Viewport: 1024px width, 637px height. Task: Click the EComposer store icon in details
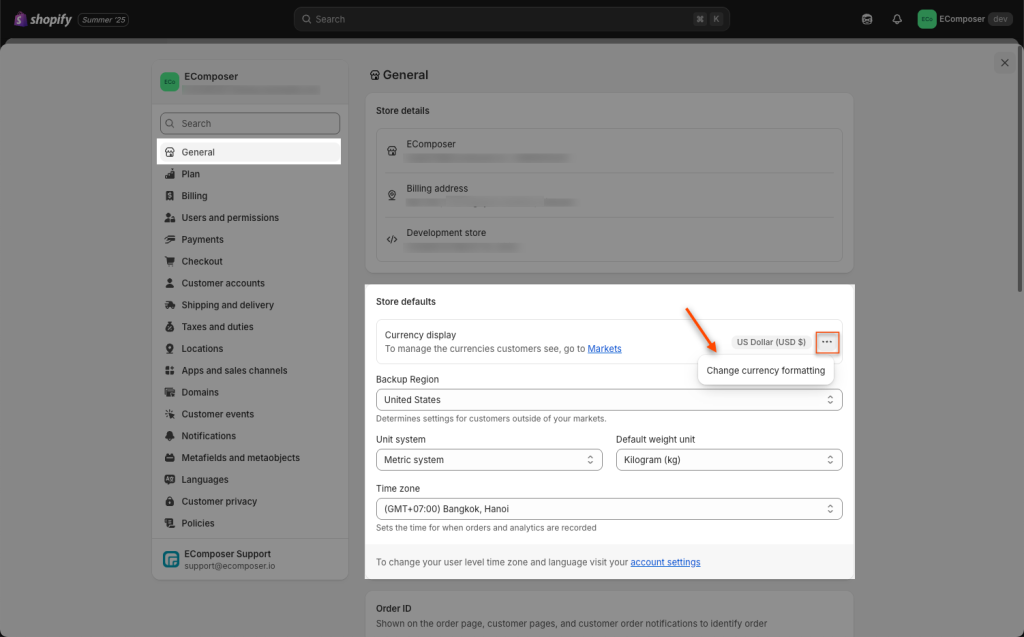(392, 151)
